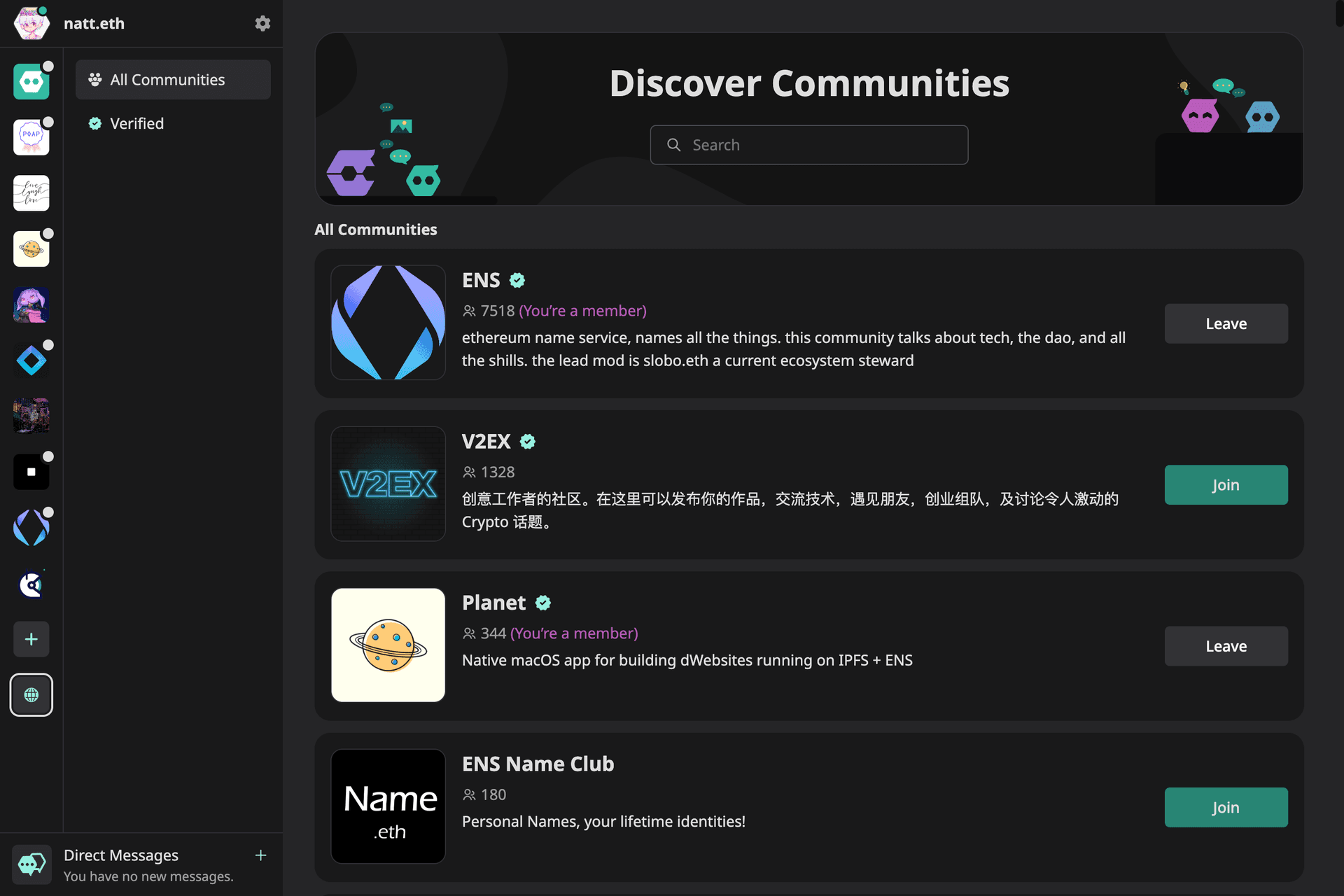The image size is (1344, 896).
Task: Leave the ENS community
Action: tap(1226, 323)
